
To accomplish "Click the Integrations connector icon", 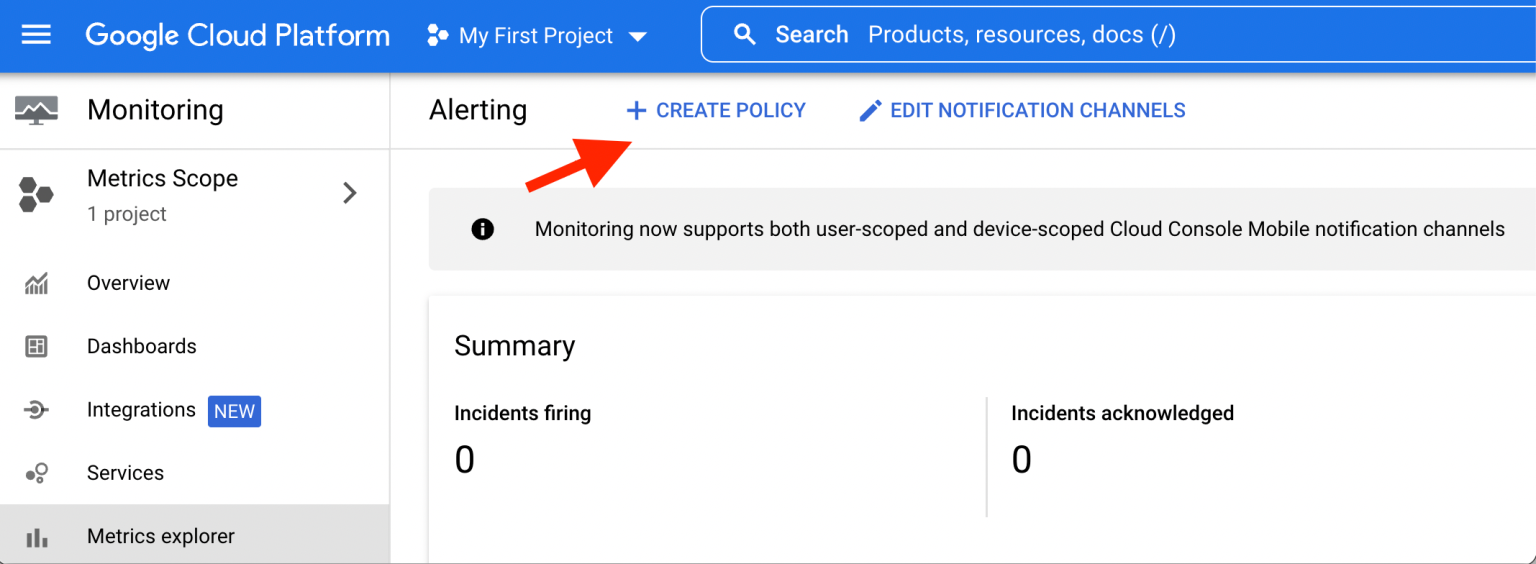I will (37, 410).
